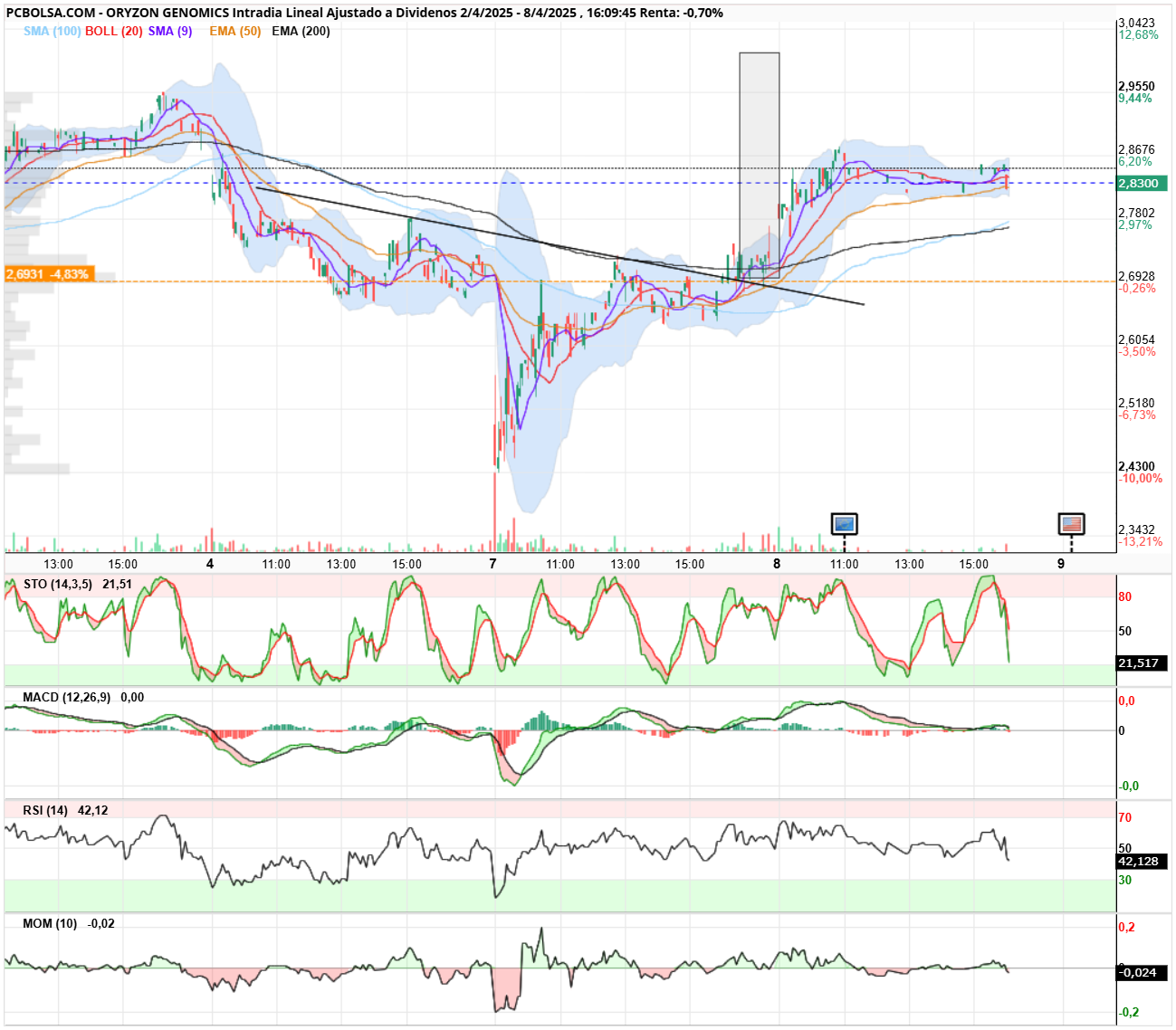Click the -0,2 level on momentum axis
The width and height of the screenshot is (1176, 1030).
[x=1129, y=1012]
